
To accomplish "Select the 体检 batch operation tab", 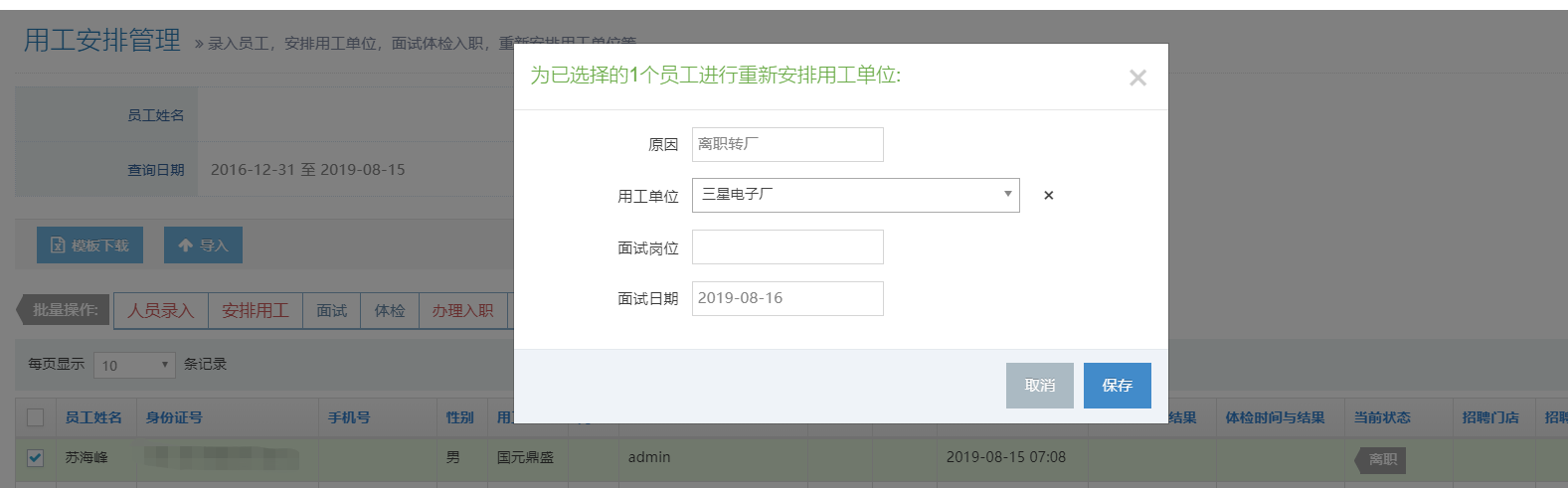I will click(x=389, y=311).
